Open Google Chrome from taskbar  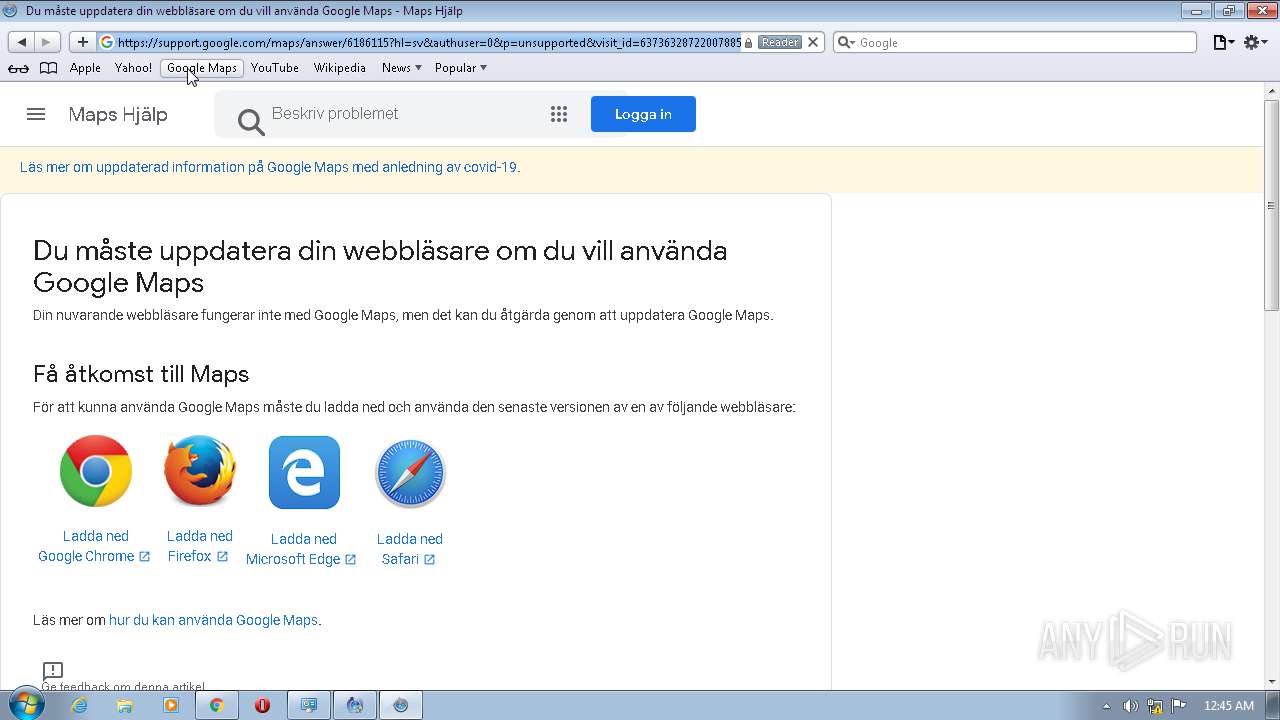click(216, 705)
